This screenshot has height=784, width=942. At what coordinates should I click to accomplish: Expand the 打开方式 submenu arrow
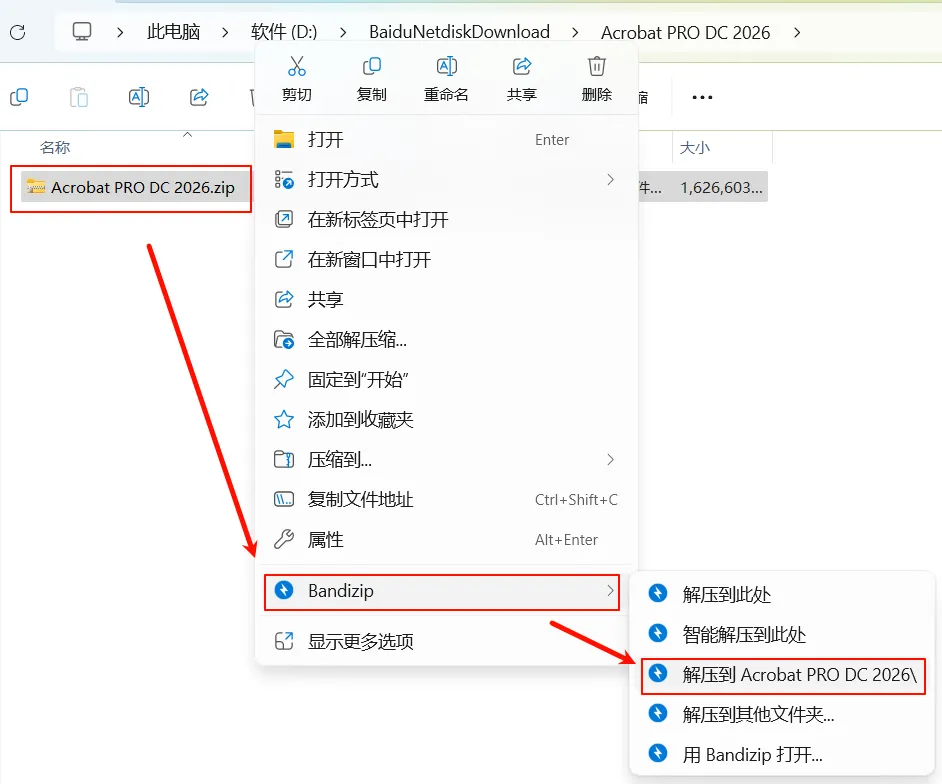click(x=610, y=180)
